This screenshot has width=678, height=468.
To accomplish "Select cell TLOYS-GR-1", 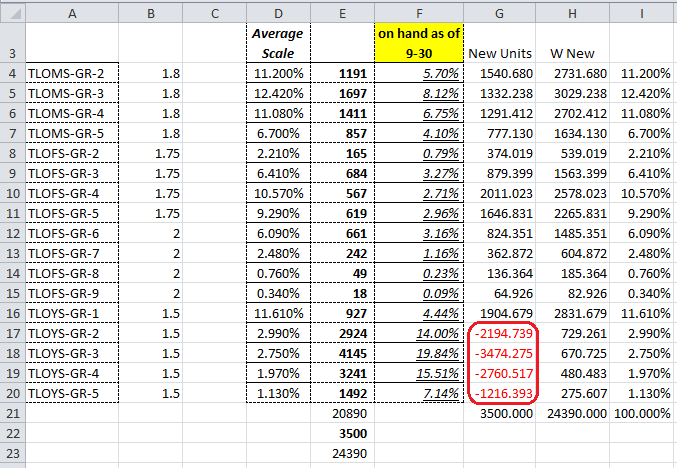I will click(72, 314).
